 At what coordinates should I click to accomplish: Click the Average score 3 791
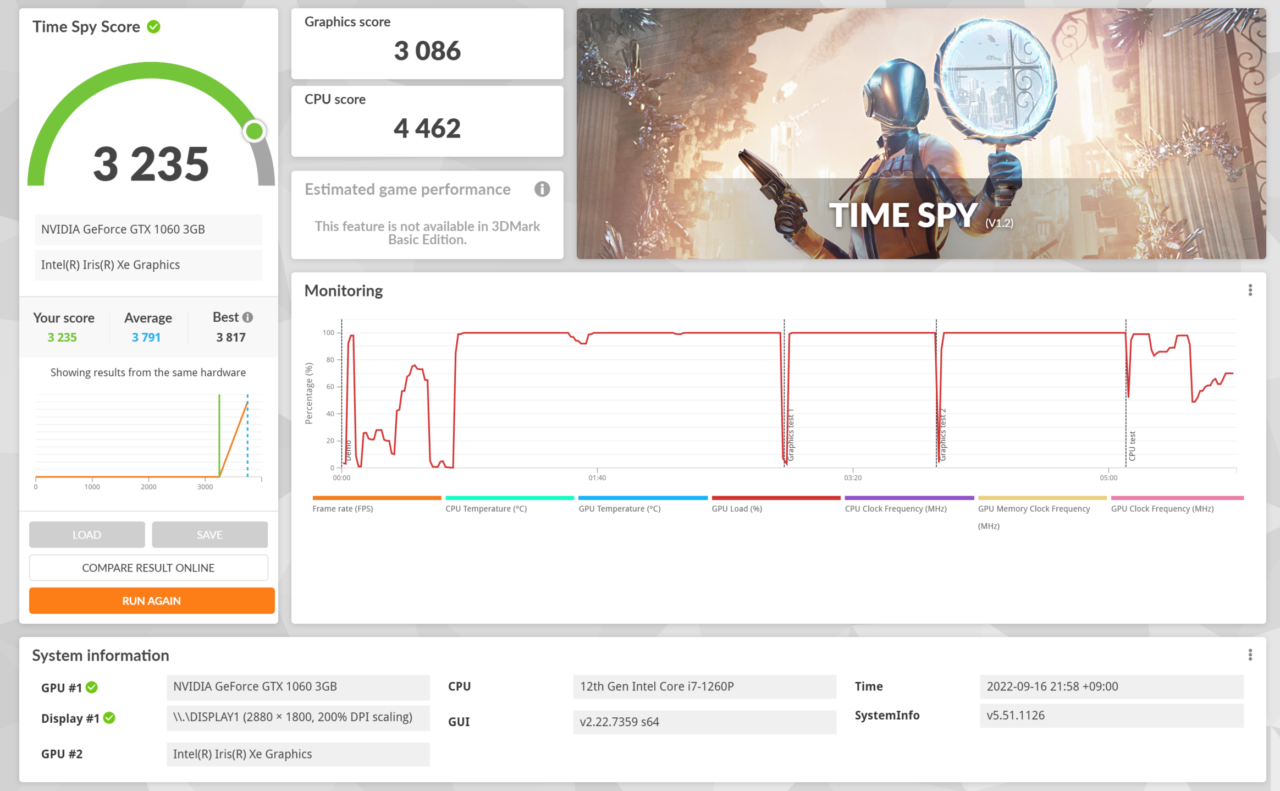[x=146, y=338]
